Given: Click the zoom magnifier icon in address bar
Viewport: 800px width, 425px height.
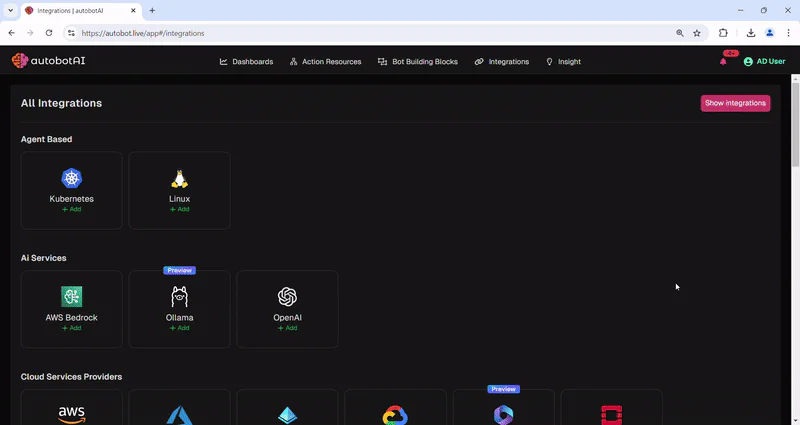Looking at the screenshot, I should [680, 33].
